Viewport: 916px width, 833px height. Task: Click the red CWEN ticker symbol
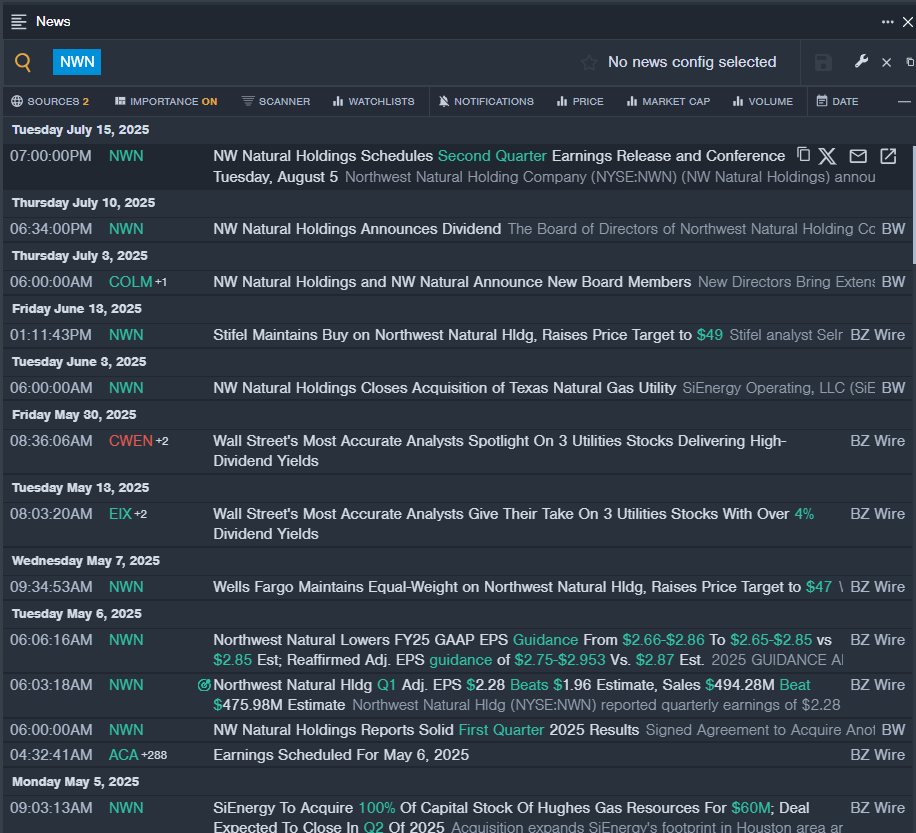pos(130,441)
